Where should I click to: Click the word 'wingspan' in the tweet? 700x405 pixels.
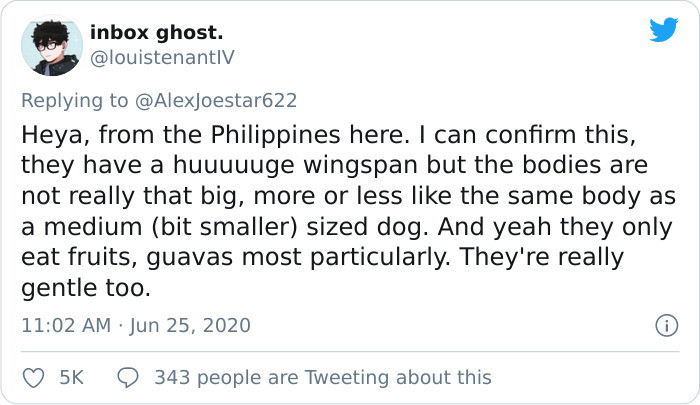point(360,165)
